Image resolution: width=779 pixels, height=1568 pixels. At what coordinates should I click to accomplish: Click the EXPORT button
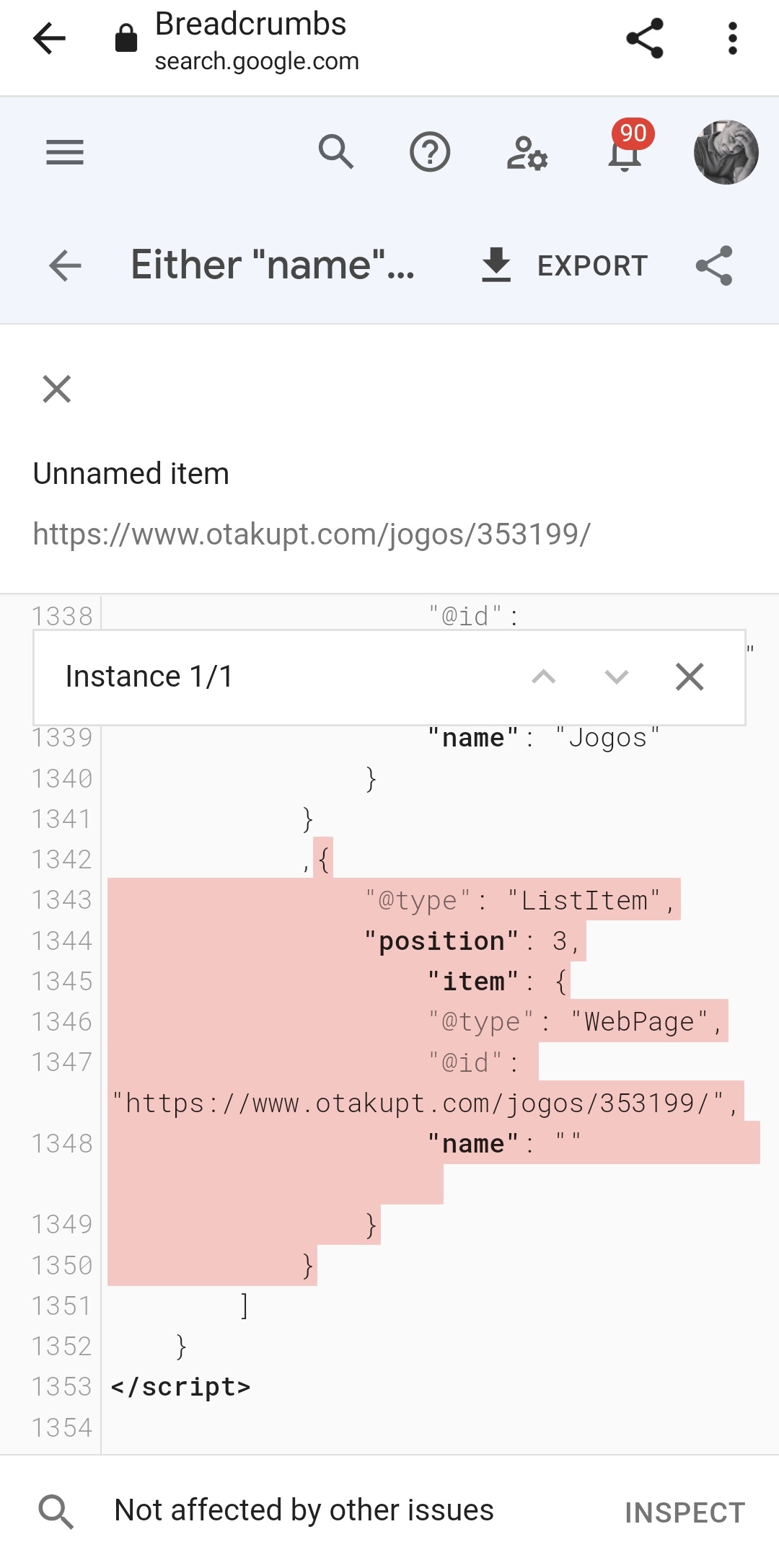click(565, 265)
